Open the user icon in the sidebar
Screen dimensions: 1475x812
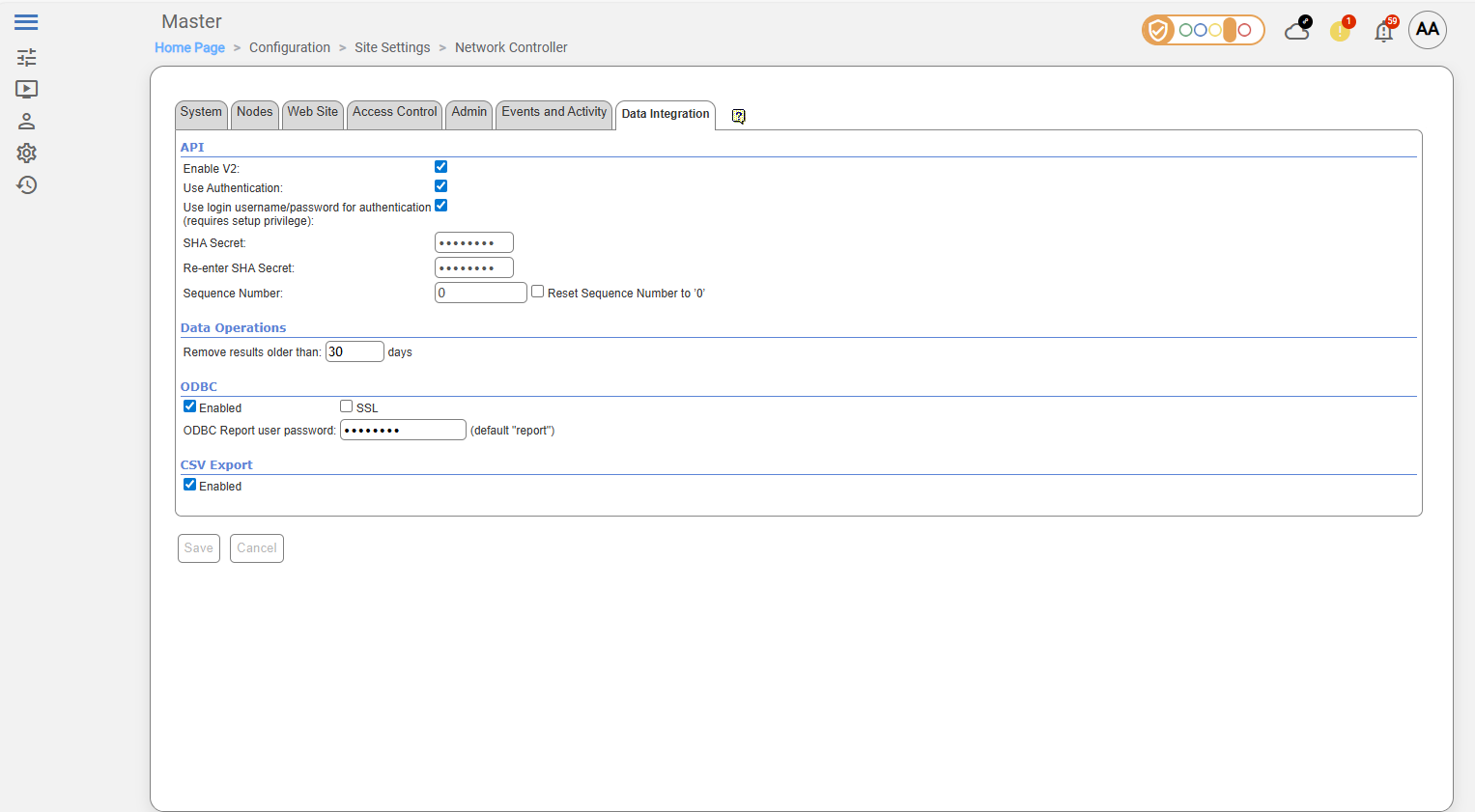tap(26, 122)
